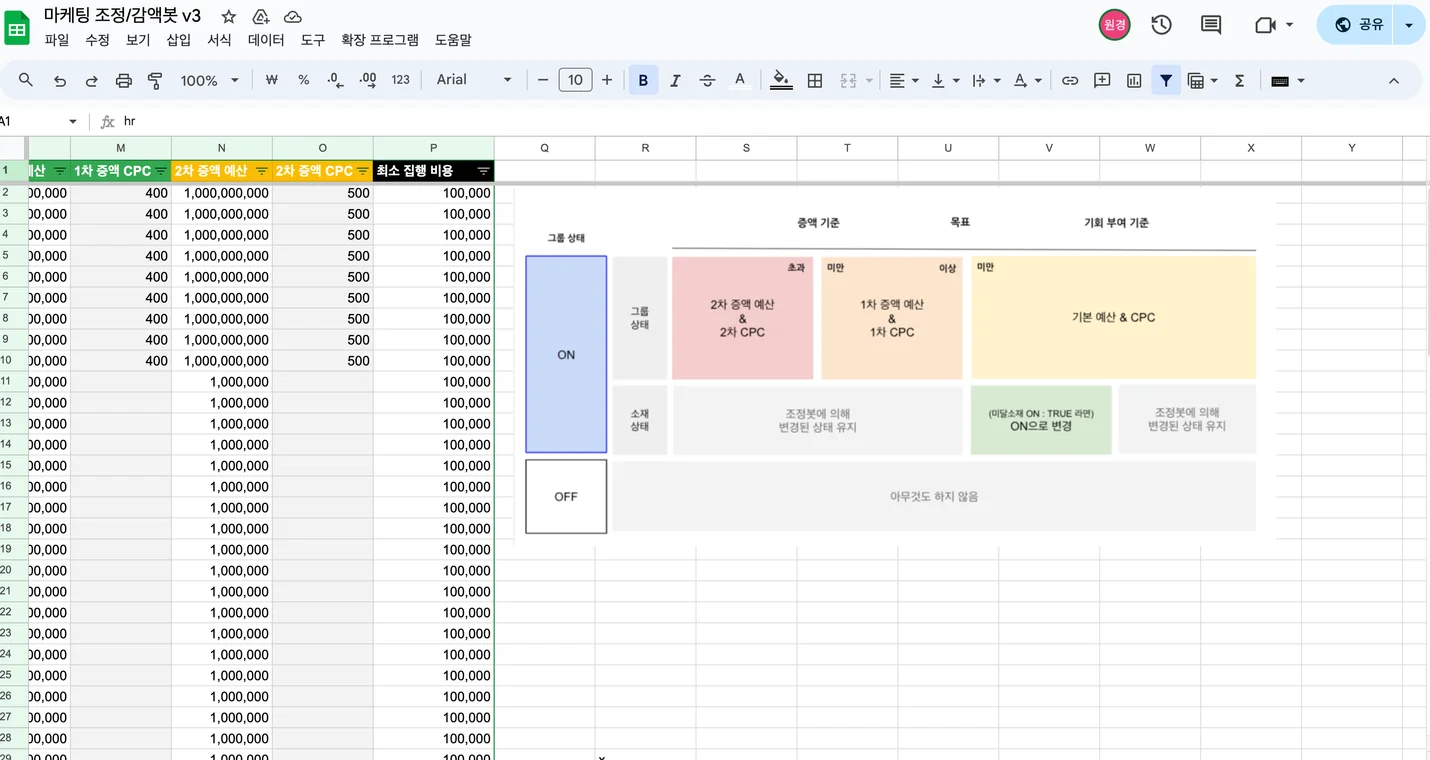Open the 수정 menu
1430x760 pixels.
click(x=97, y=40)
